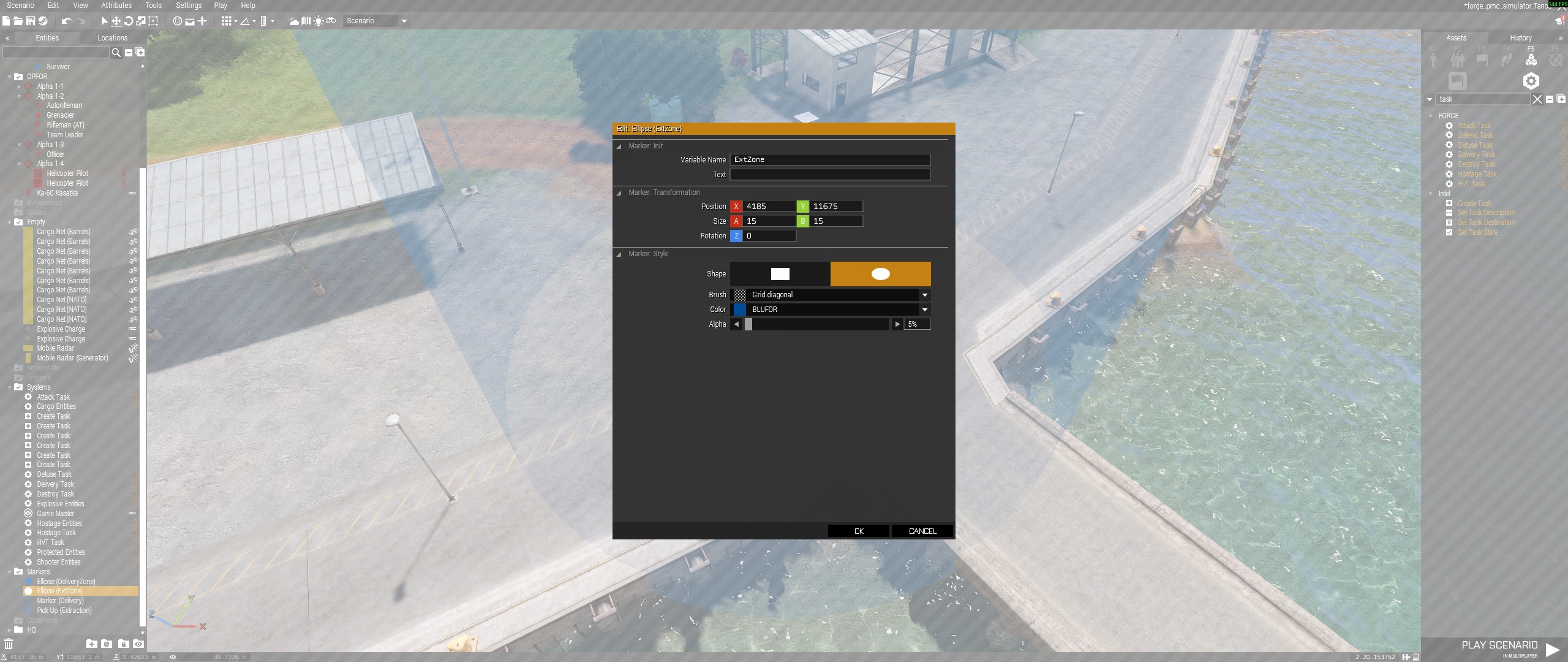
Task: Select the area widget tool
Action: 153,21
